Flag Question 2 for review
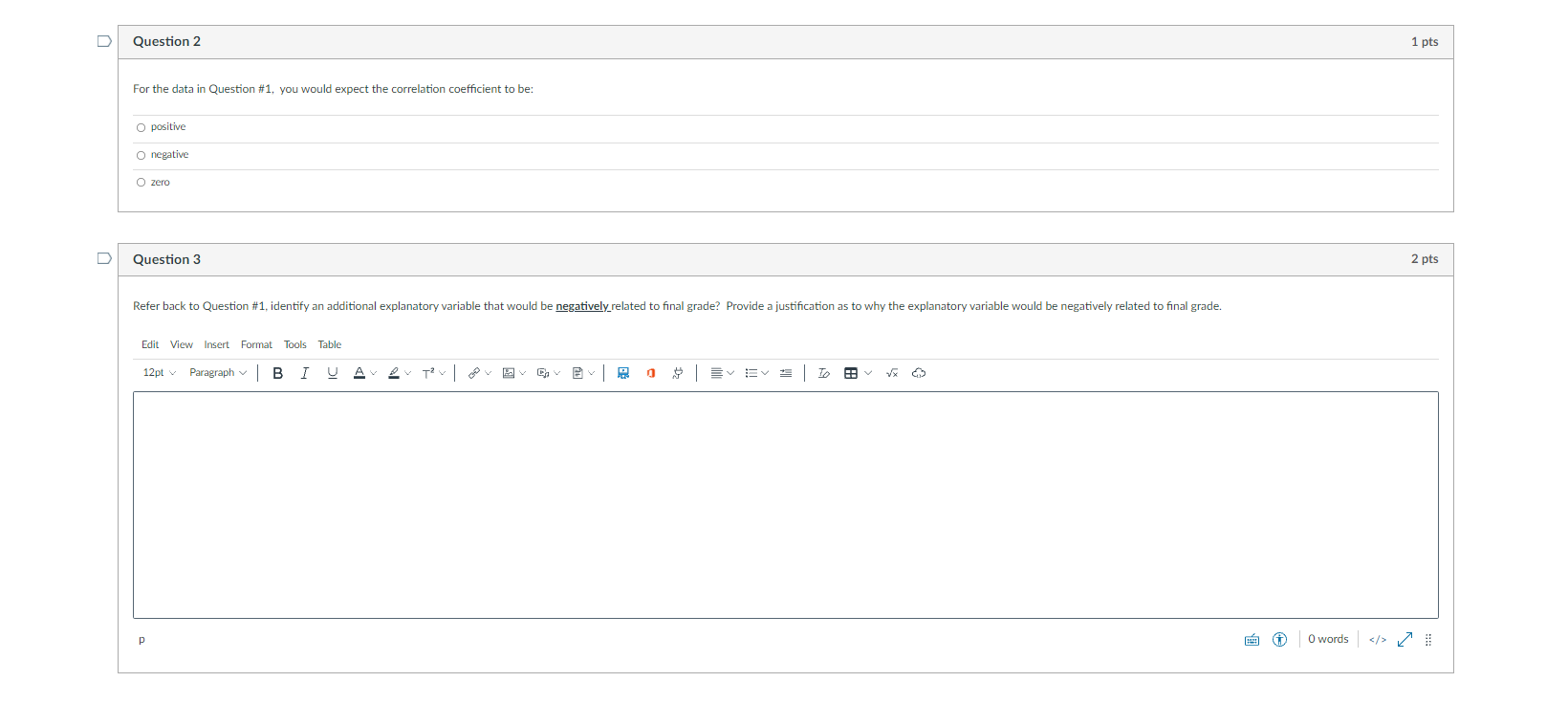1568x704 pixels. coord(104,41)
